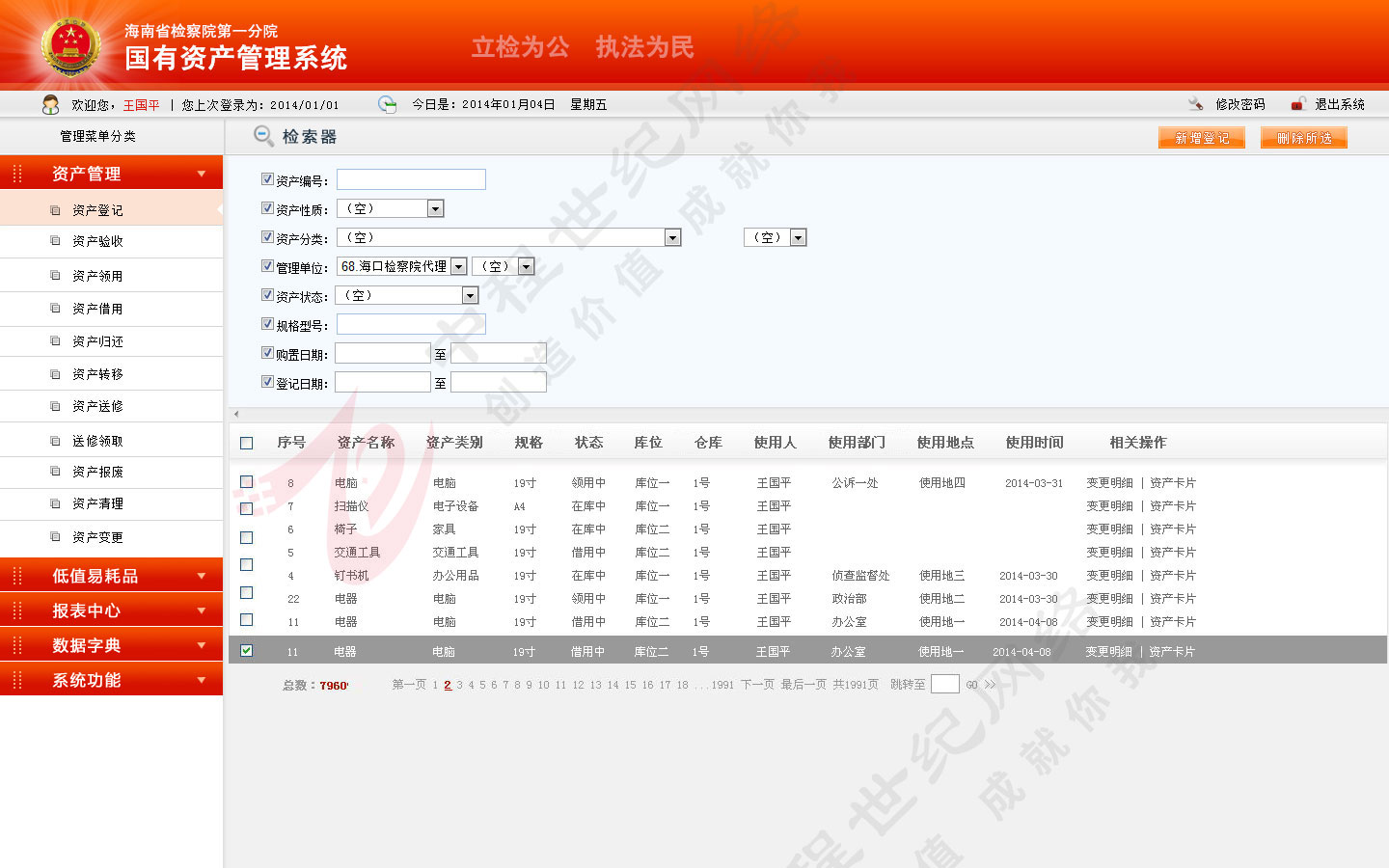The height and width of the screenshot is (868, 1389).
Task: Click the refresh icon beside today's date
Action: click(x=387, y=104)
